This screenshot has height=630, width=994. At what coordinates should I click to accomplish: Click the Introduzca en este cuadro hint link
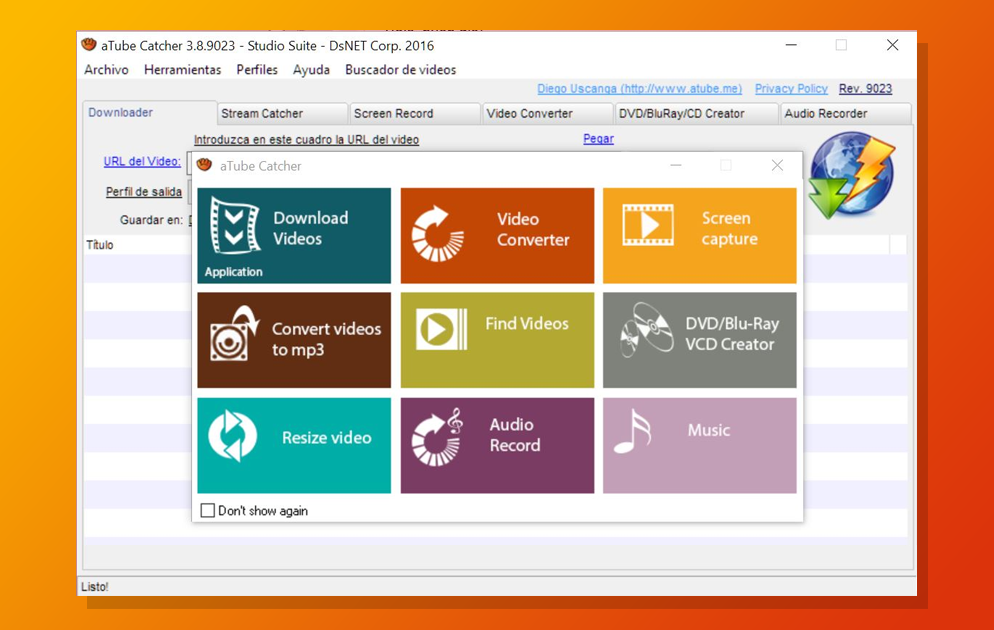pos(306,139)
